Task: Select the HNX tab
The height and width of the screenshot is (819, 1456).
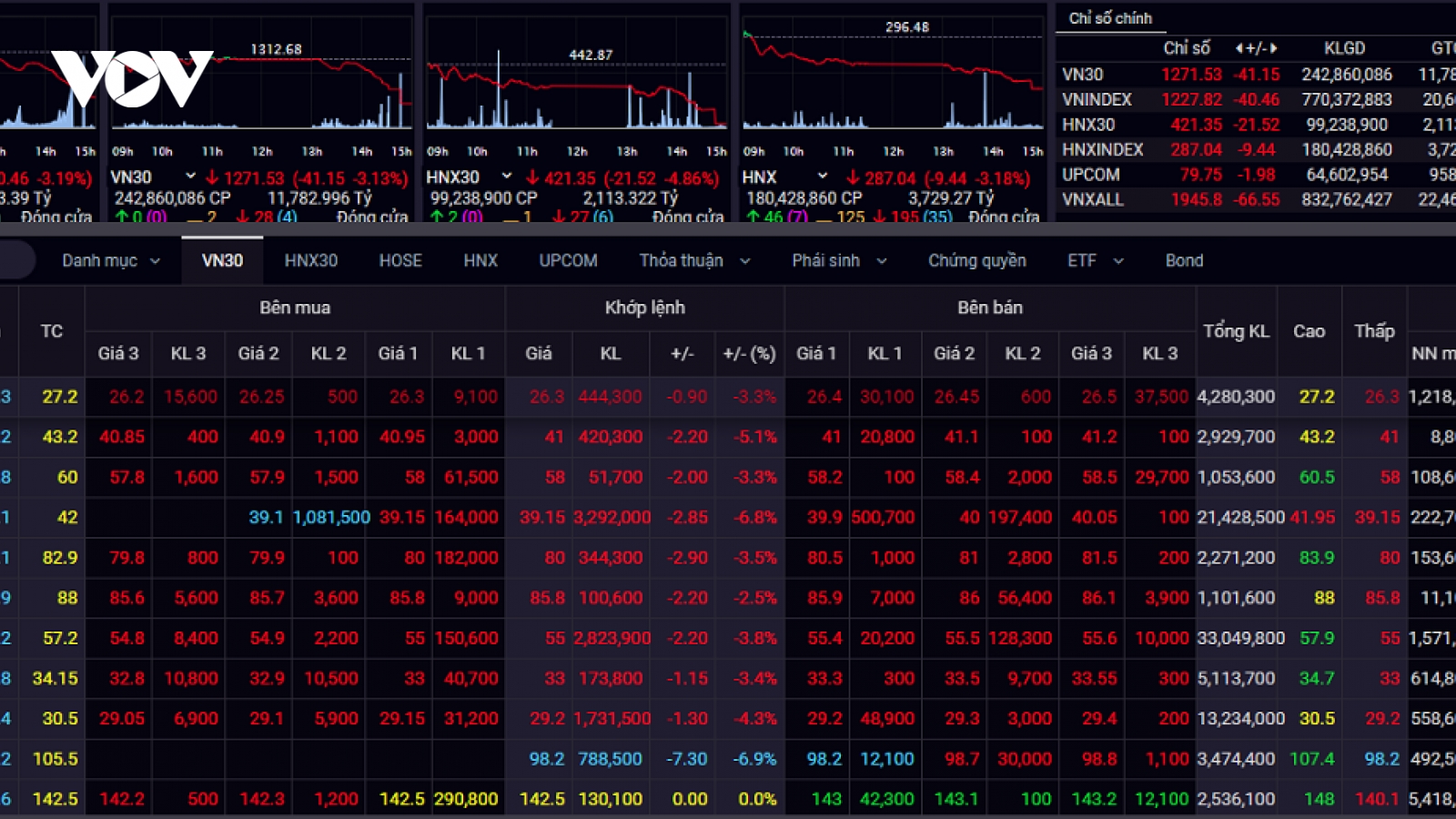Action: [480, 260]
